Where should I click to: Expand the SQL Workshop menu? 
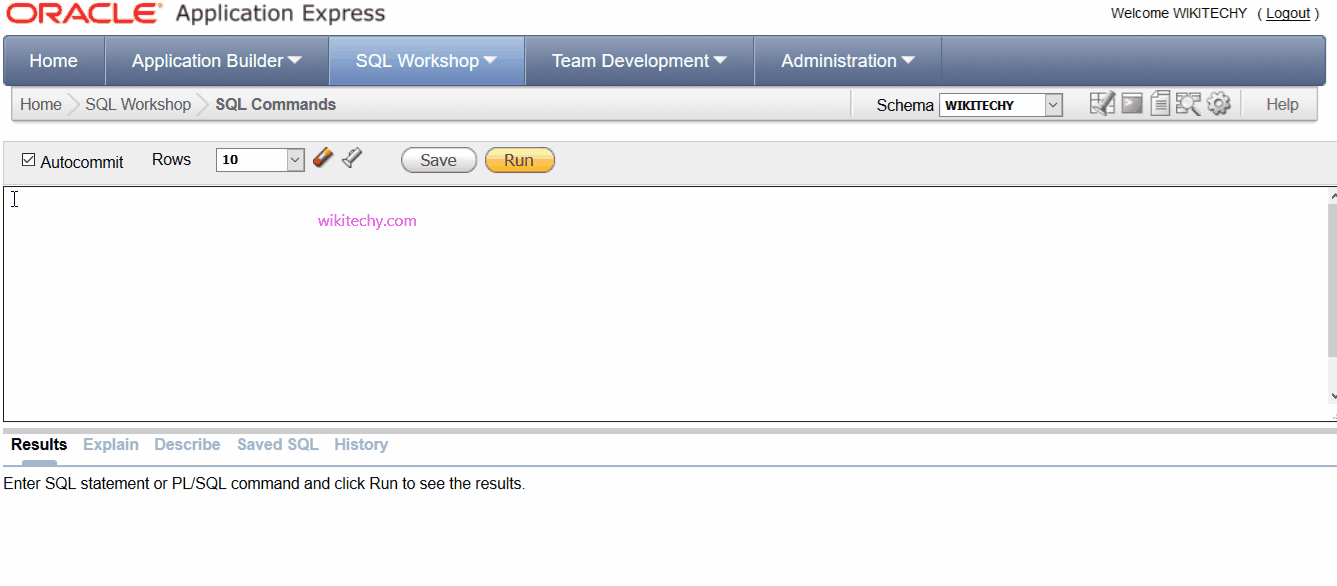pos(426,60)
